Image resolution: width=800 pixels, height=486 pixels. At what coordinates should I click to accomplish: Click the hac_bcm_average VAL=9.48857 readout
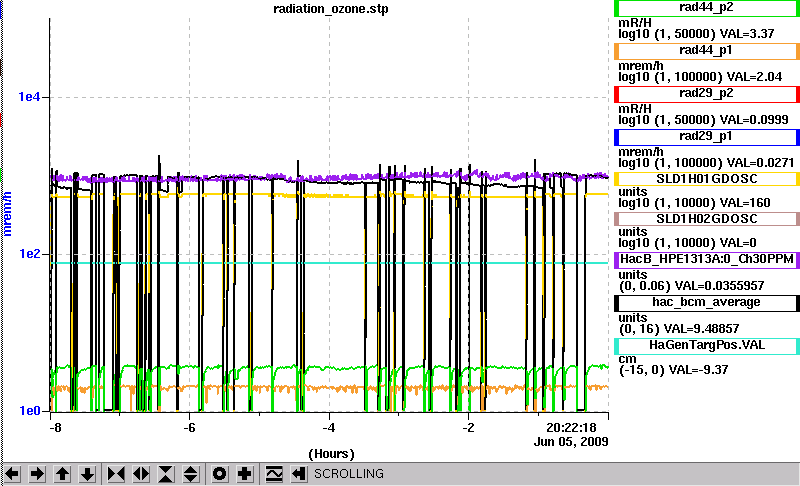[x=702, y=329]
